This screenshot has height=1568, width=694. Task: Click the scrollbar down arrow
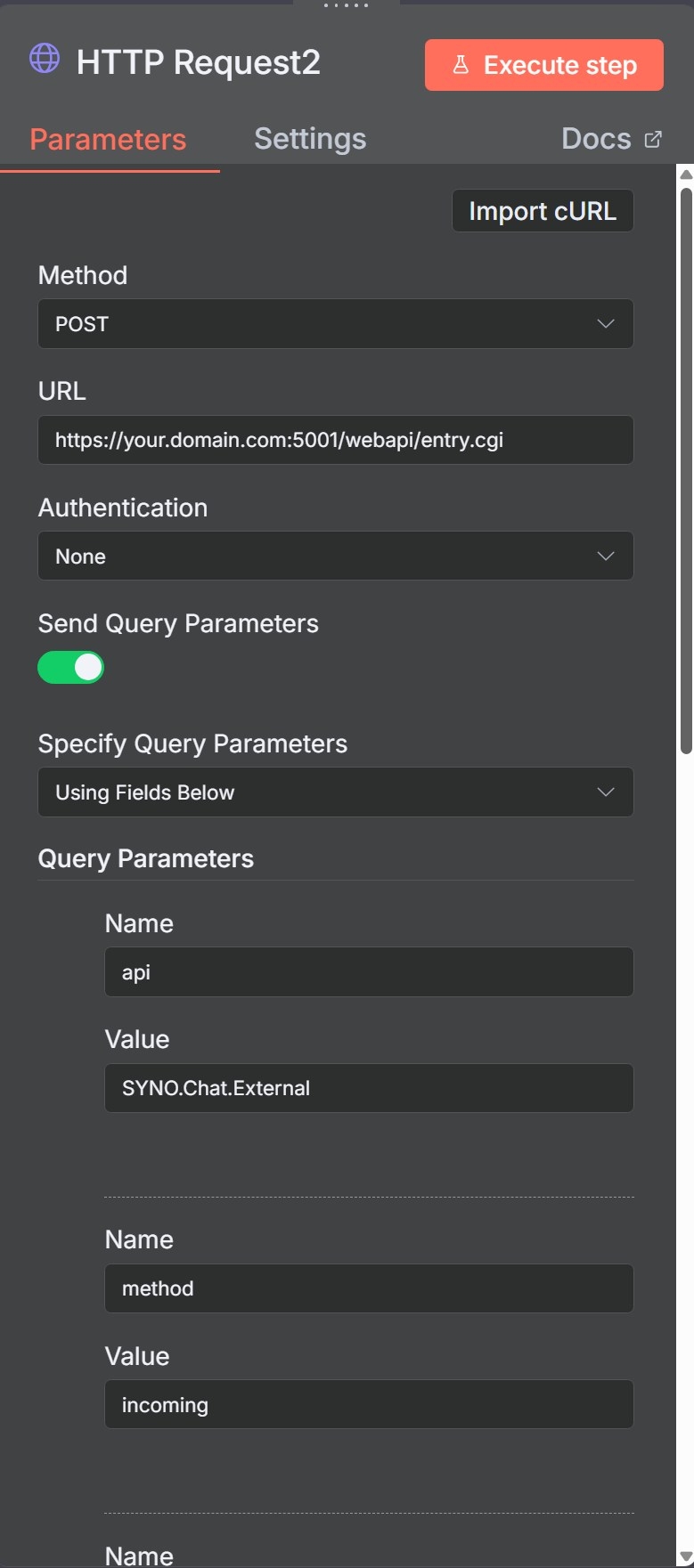point(685,1557)
